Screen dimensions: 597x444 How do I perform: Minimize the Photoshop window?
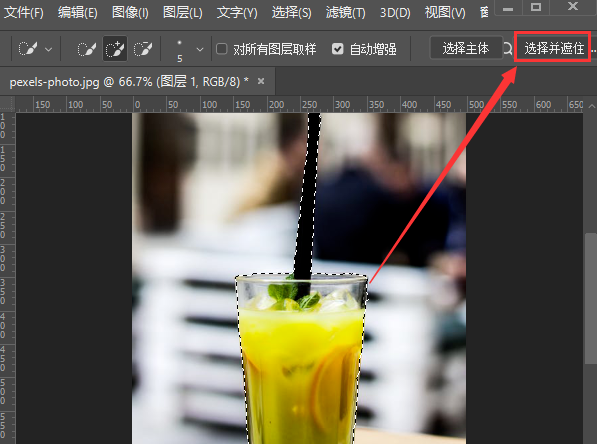point(508,8)
